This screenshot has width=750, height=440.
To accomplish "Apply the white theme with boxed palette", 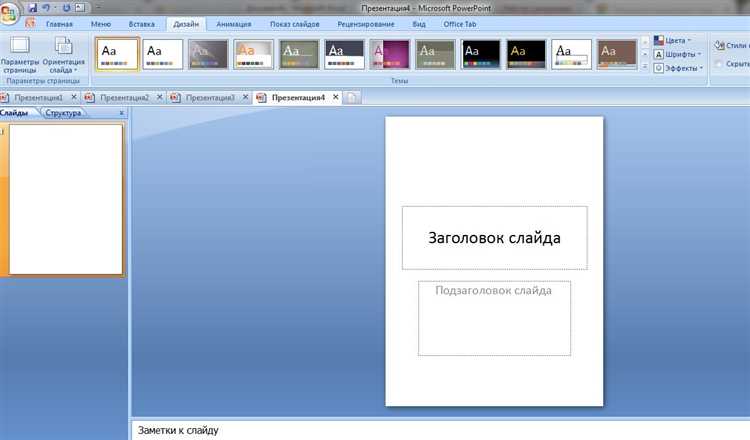I will tap(572, 54).
